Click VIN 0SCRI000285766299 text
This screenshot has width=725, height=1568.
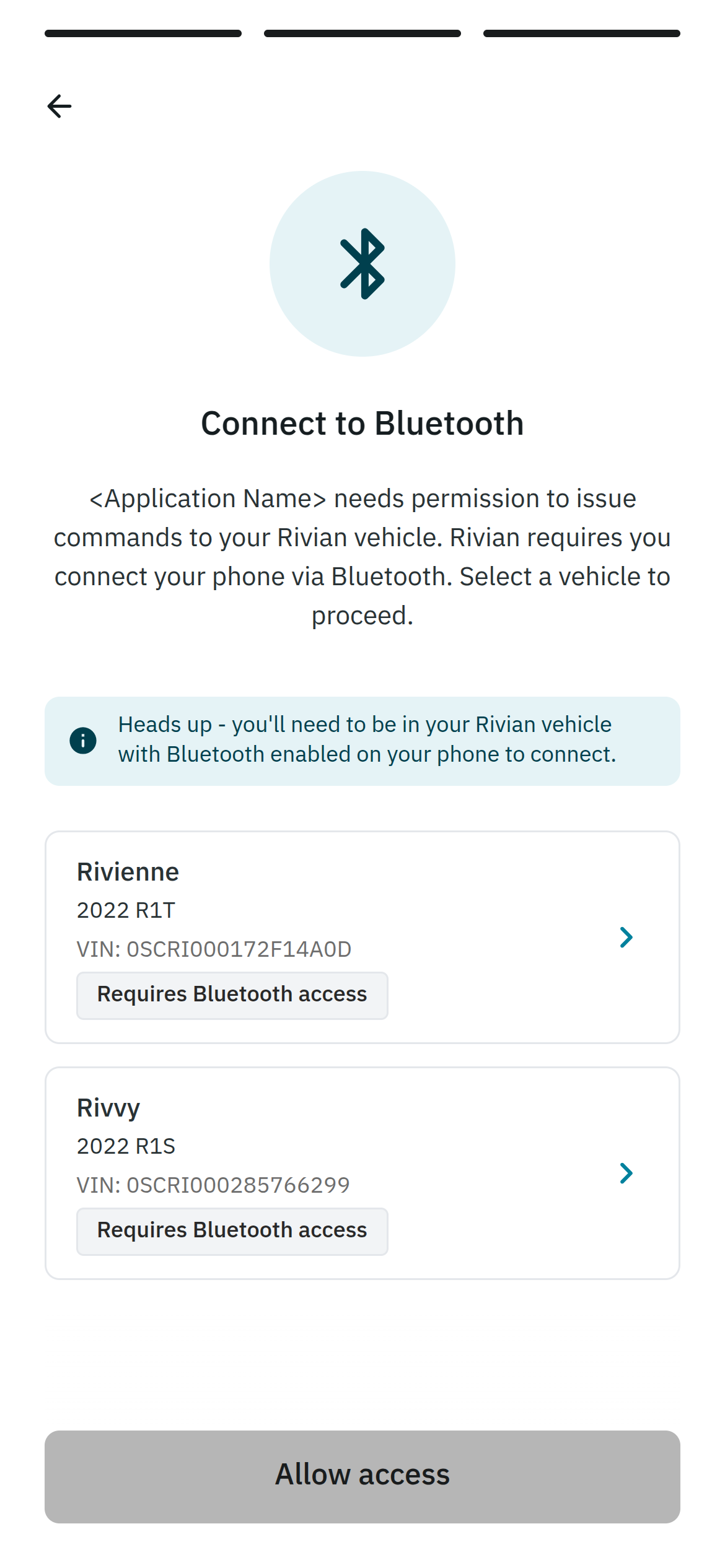pyautogui.click(x=213, y=1185)
